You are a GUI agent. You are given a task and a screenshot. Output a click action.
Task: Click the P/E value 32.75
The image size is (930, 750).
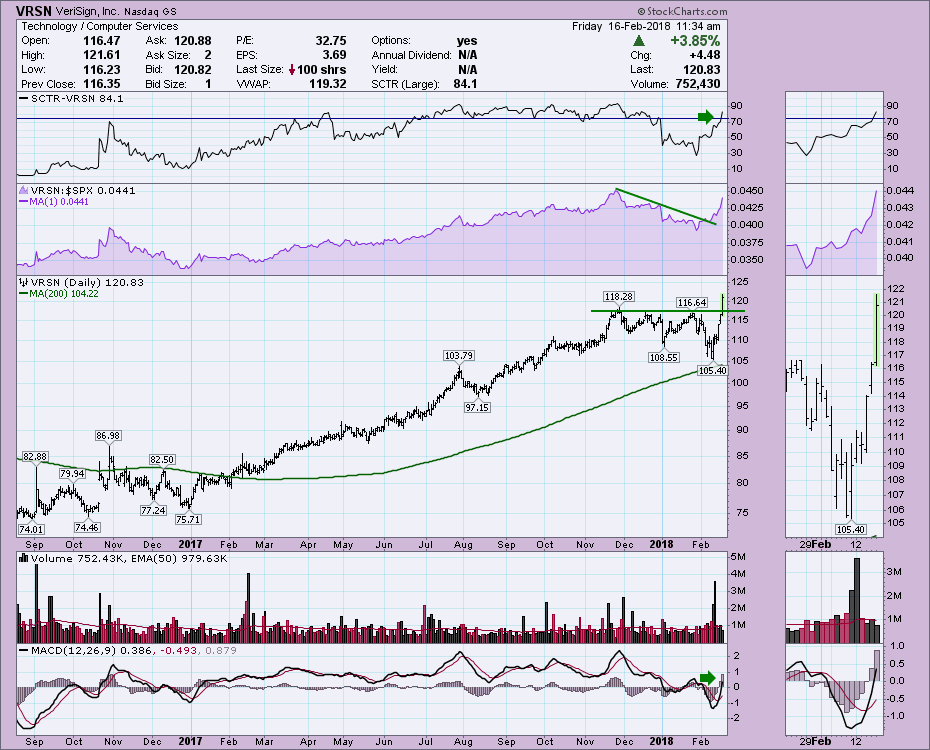tap(331, 41)
